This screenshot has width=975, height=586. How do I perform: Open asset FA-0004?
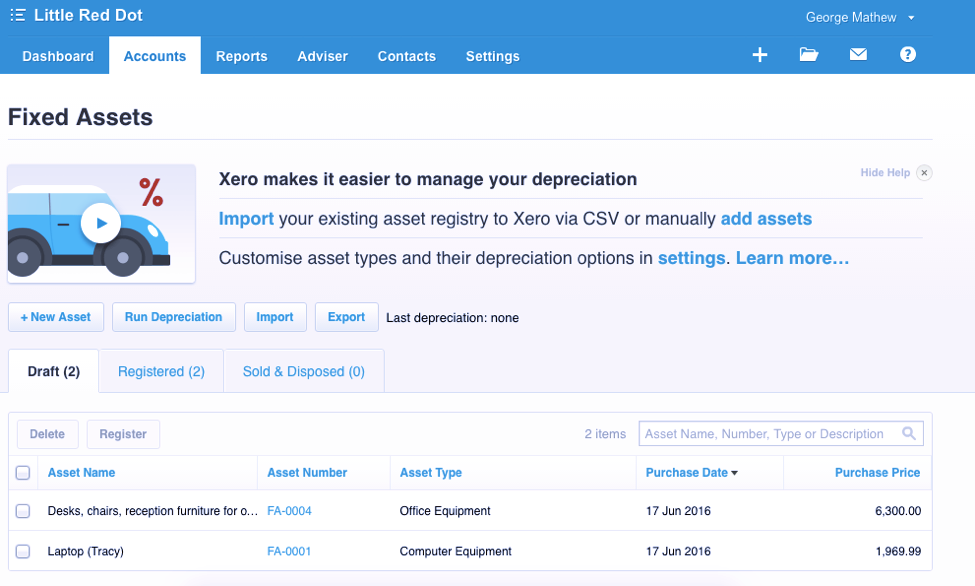click(289, 511)
